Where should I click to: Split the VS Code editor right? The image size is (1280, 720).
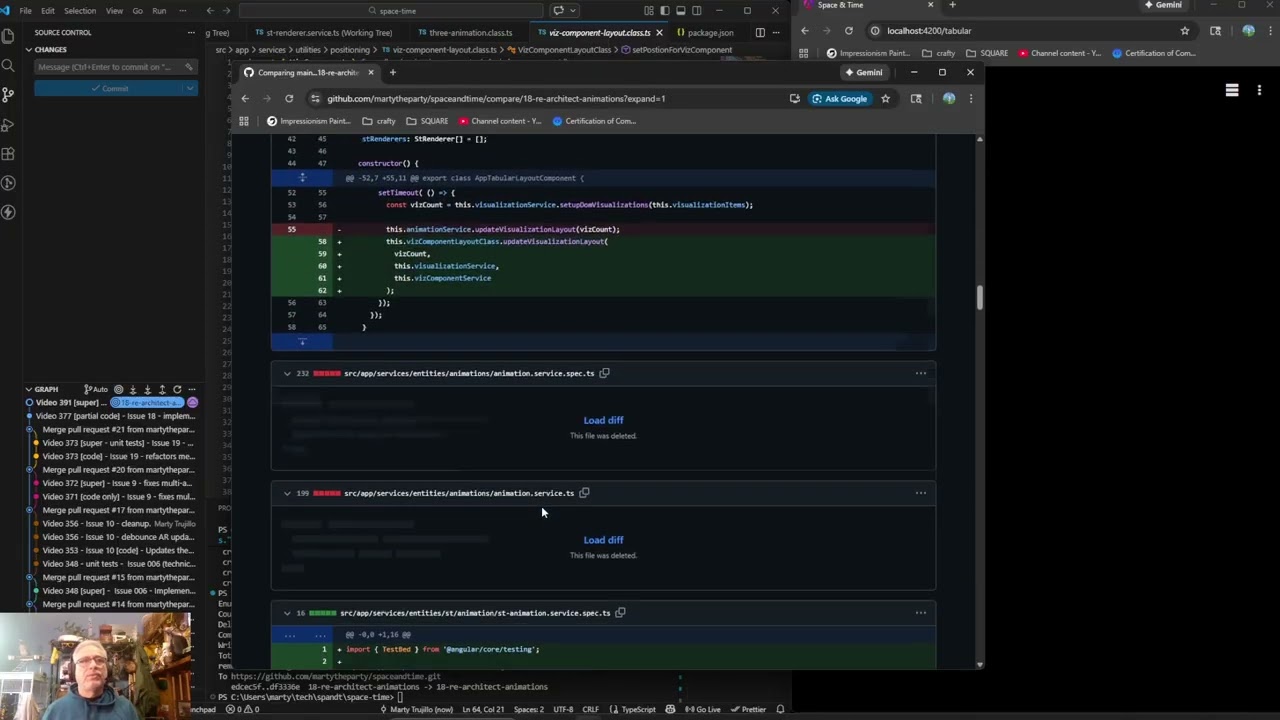(760, 33)
